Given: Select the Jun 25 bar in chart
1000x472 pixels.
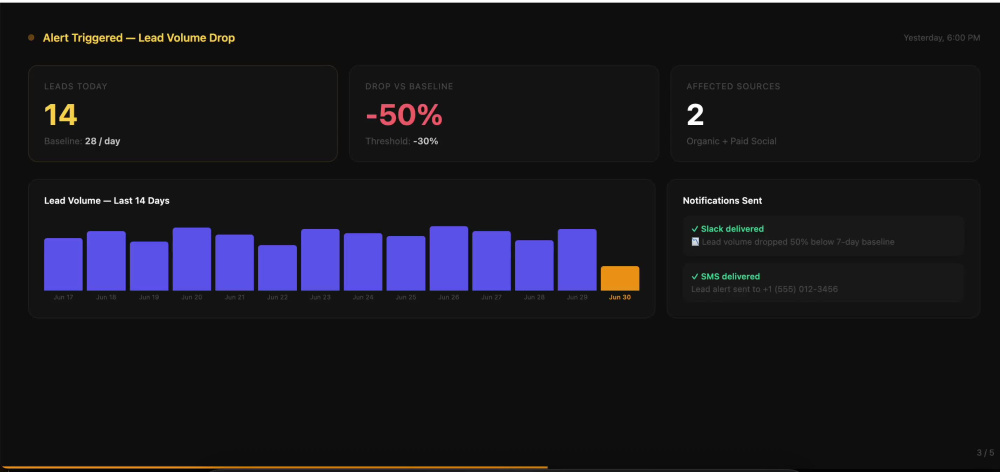Looking at the screenshot, I should coord(406,263).
